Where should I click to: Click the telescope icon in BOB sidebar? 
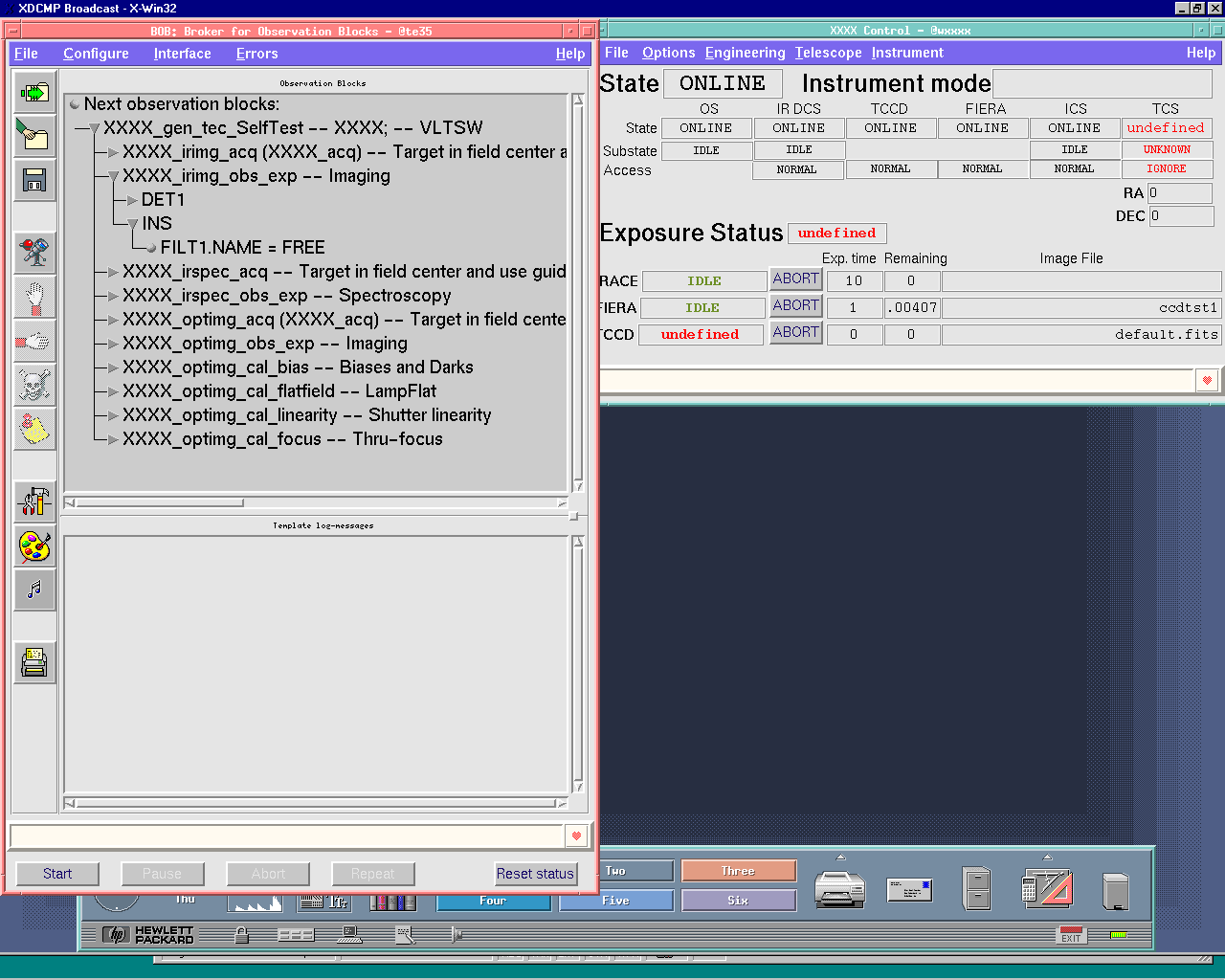(34, 253)
